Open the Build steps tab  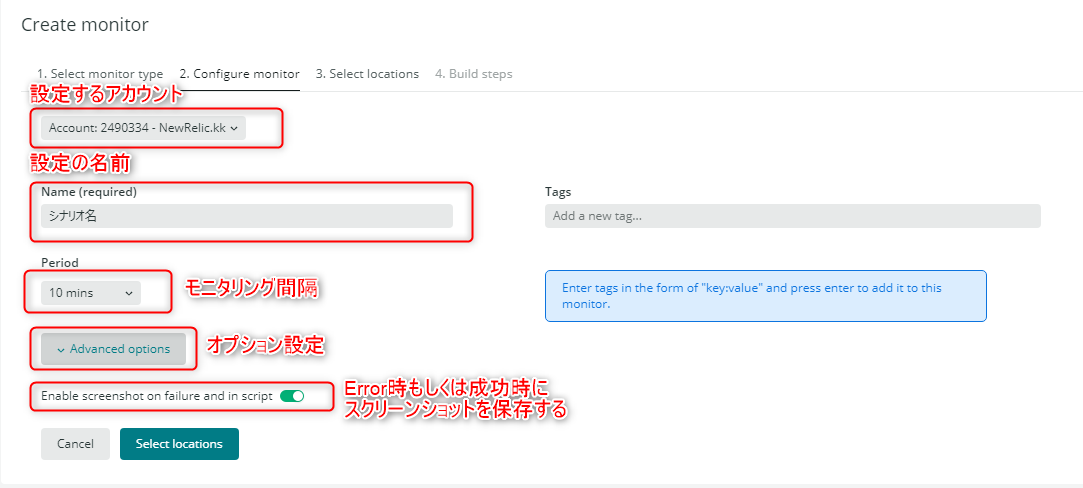474,74
